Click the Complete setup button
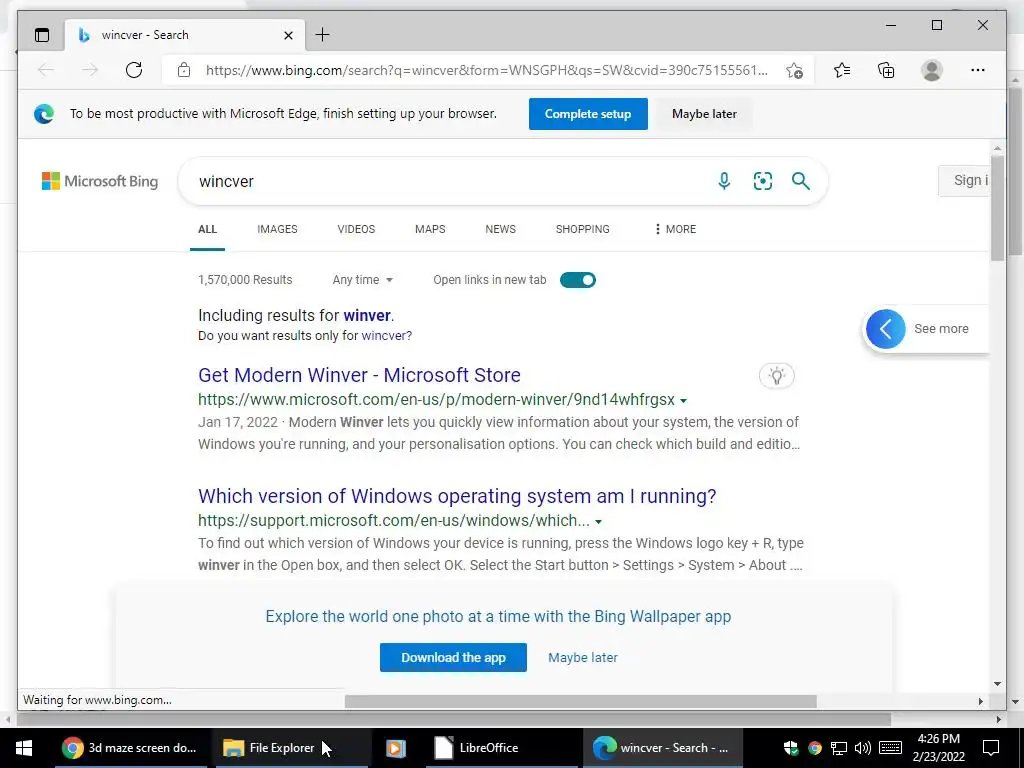Image resolution: width=1024 pixels, height=768 pixels. point(588,114)
